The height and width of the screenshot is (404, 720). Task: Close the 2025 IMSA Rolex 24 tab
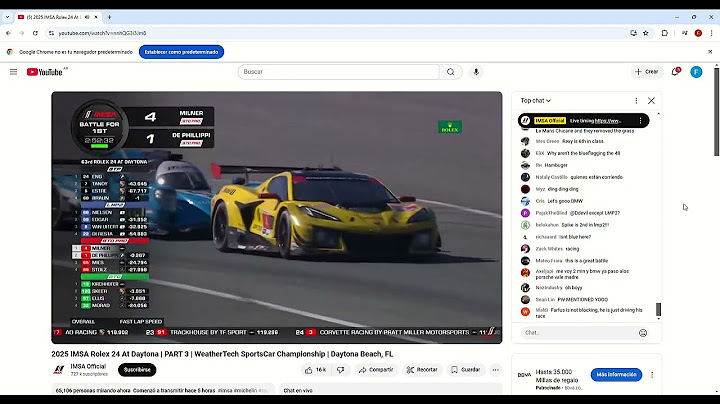96,17
